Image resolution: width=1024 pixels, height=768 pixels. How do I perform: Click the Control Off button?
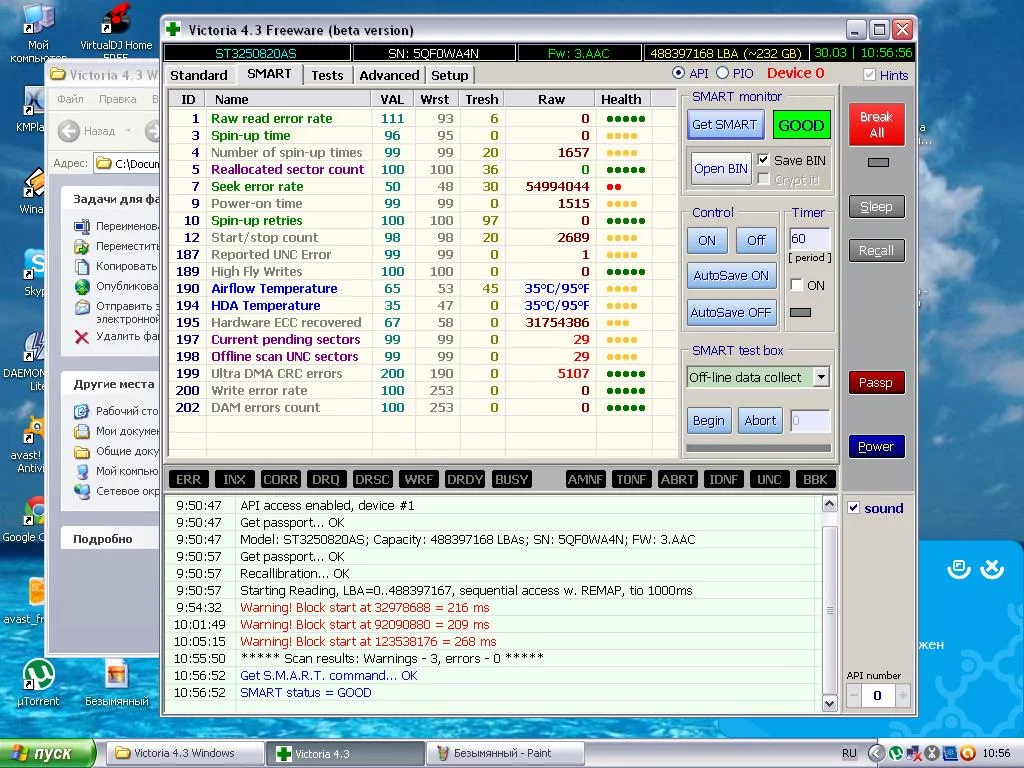tap(756, 240)
